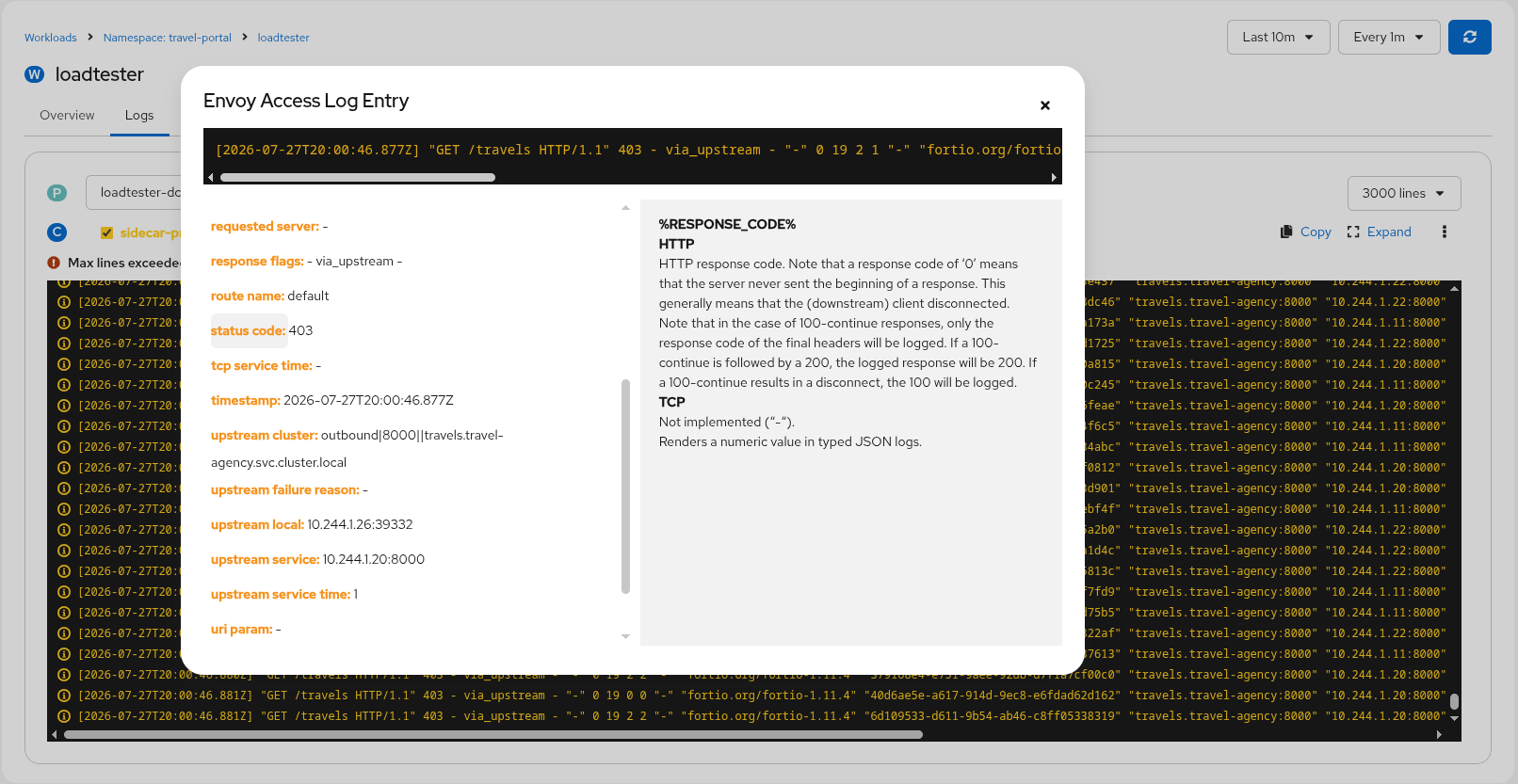
Task: Click the log entry scroll right arrow
Action: click(1054, 177)
